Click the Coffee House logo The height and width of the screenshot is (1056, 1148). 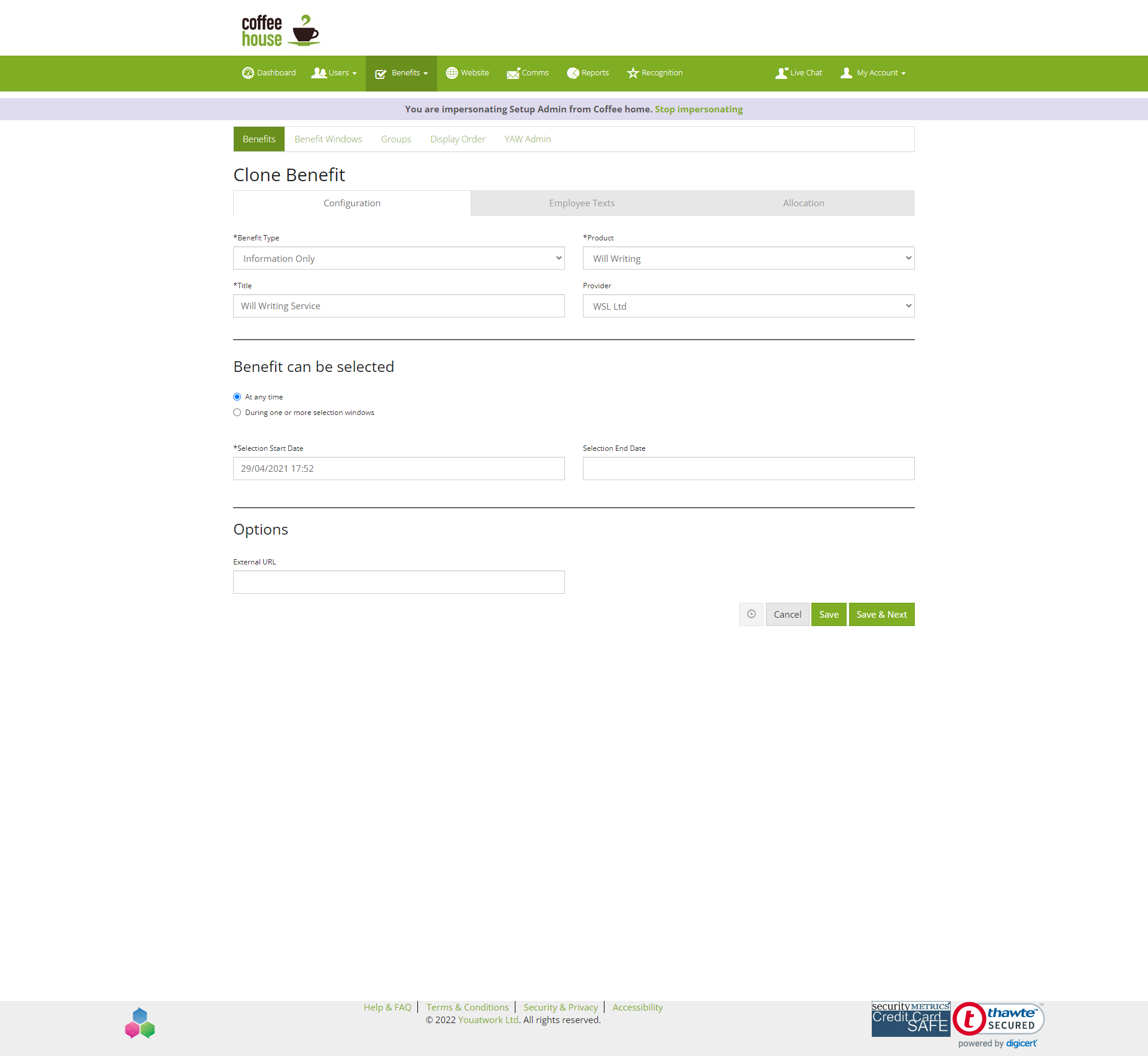tap(280, 30)
